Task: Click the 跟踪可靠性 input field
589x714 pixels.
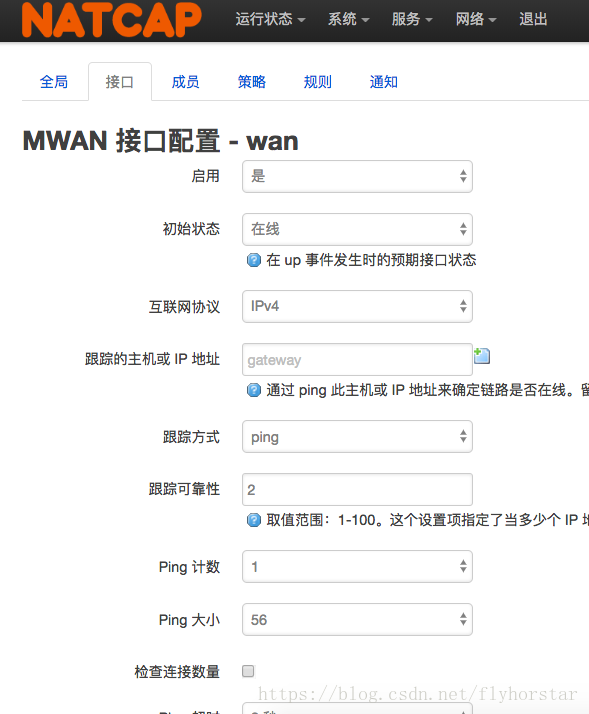Action: [357, 490]
